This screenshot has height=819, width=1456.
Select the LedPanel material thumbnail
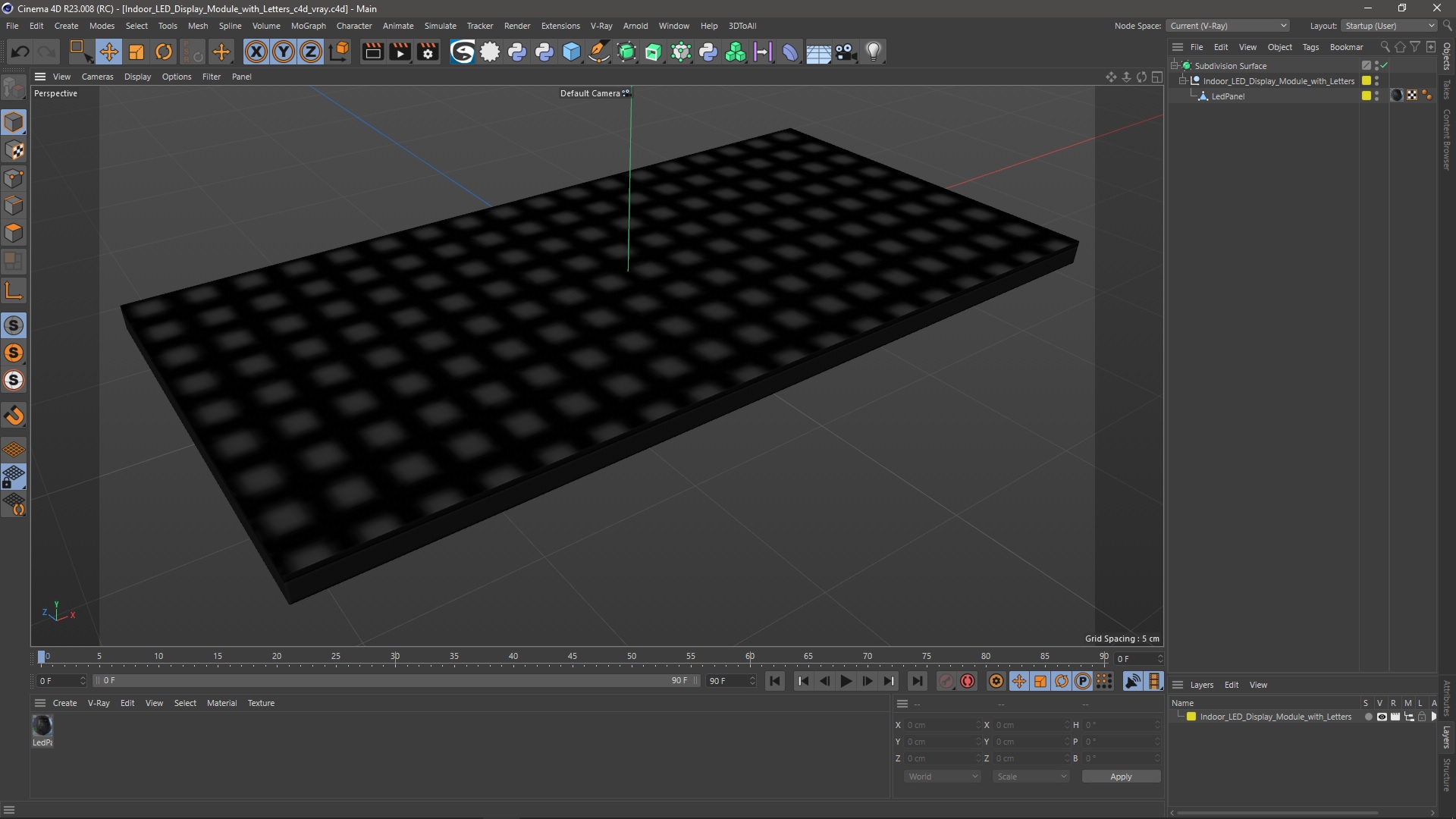click(x=42, y=726)
